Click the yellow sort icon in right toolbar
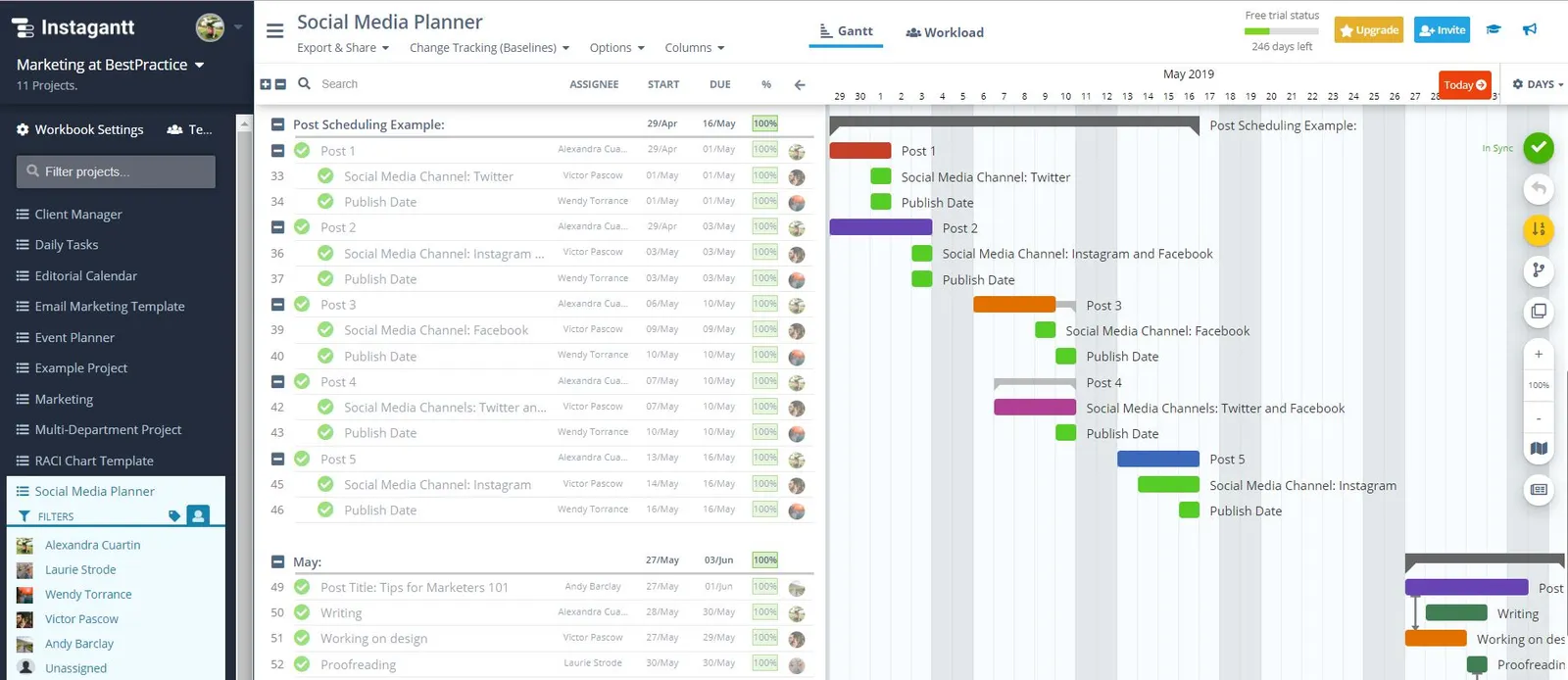The width and height of the screenshot is (1568, 680). click(1539, 230)
